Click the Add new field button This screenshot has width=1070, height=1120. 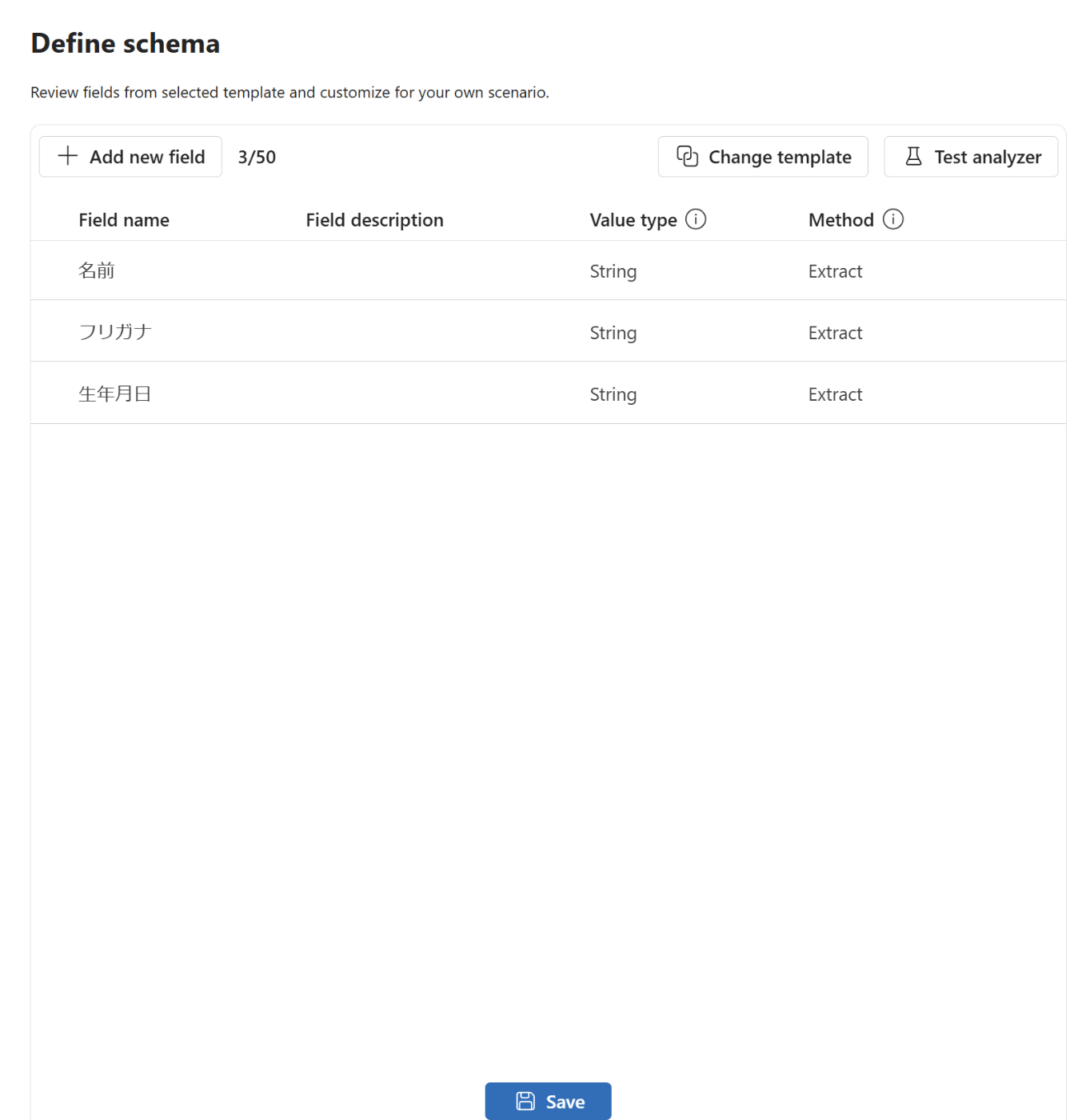[130, 157]
